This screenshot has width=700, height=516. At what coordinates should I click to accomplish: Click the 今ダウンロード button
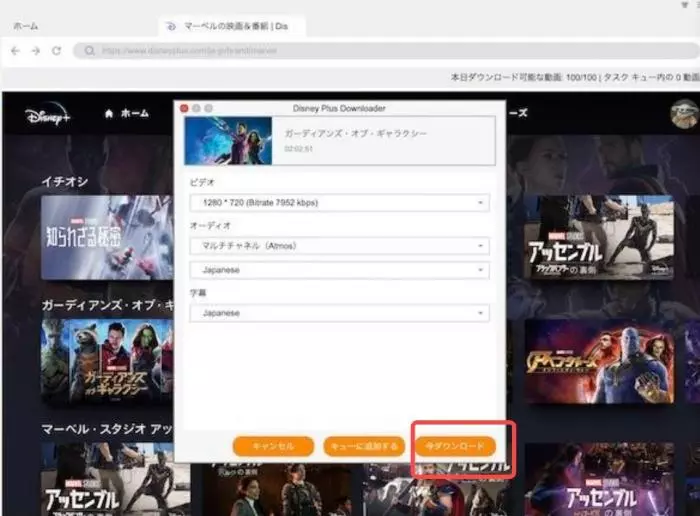coord(455,446)
